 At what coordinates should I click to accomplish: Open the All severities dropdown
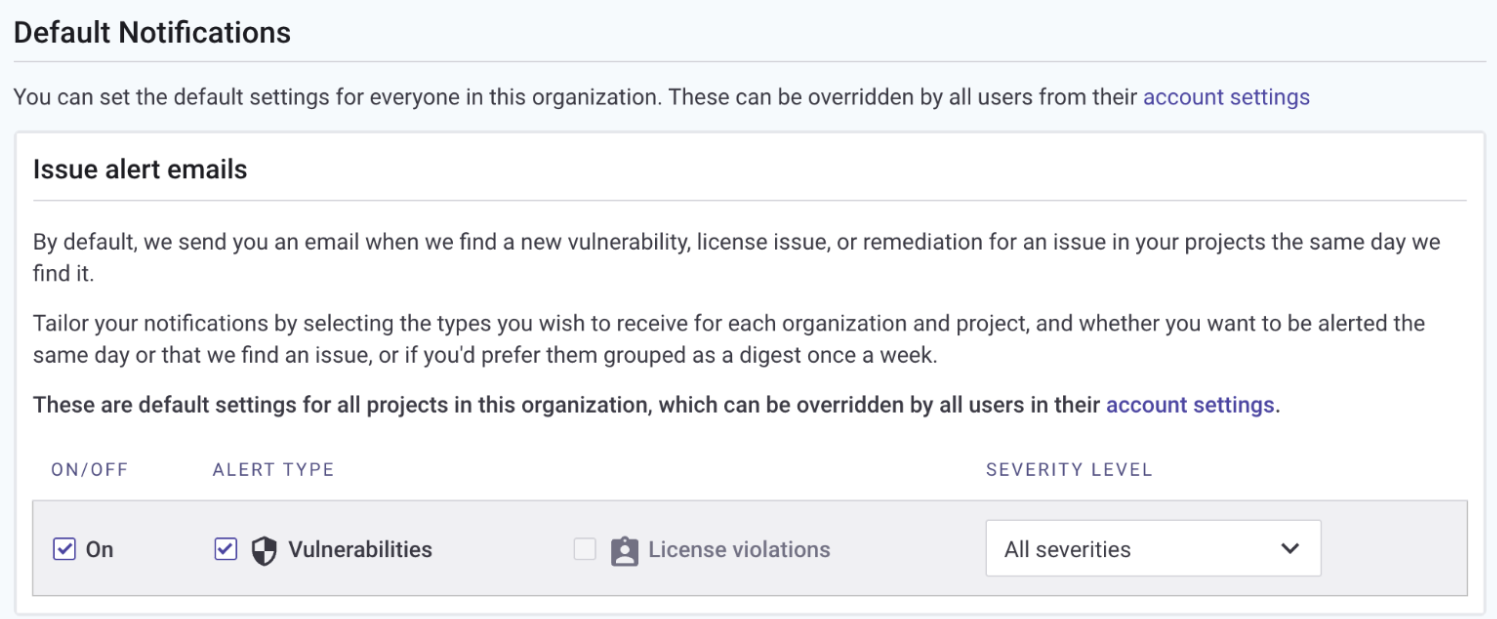(x=1152, y=549)
